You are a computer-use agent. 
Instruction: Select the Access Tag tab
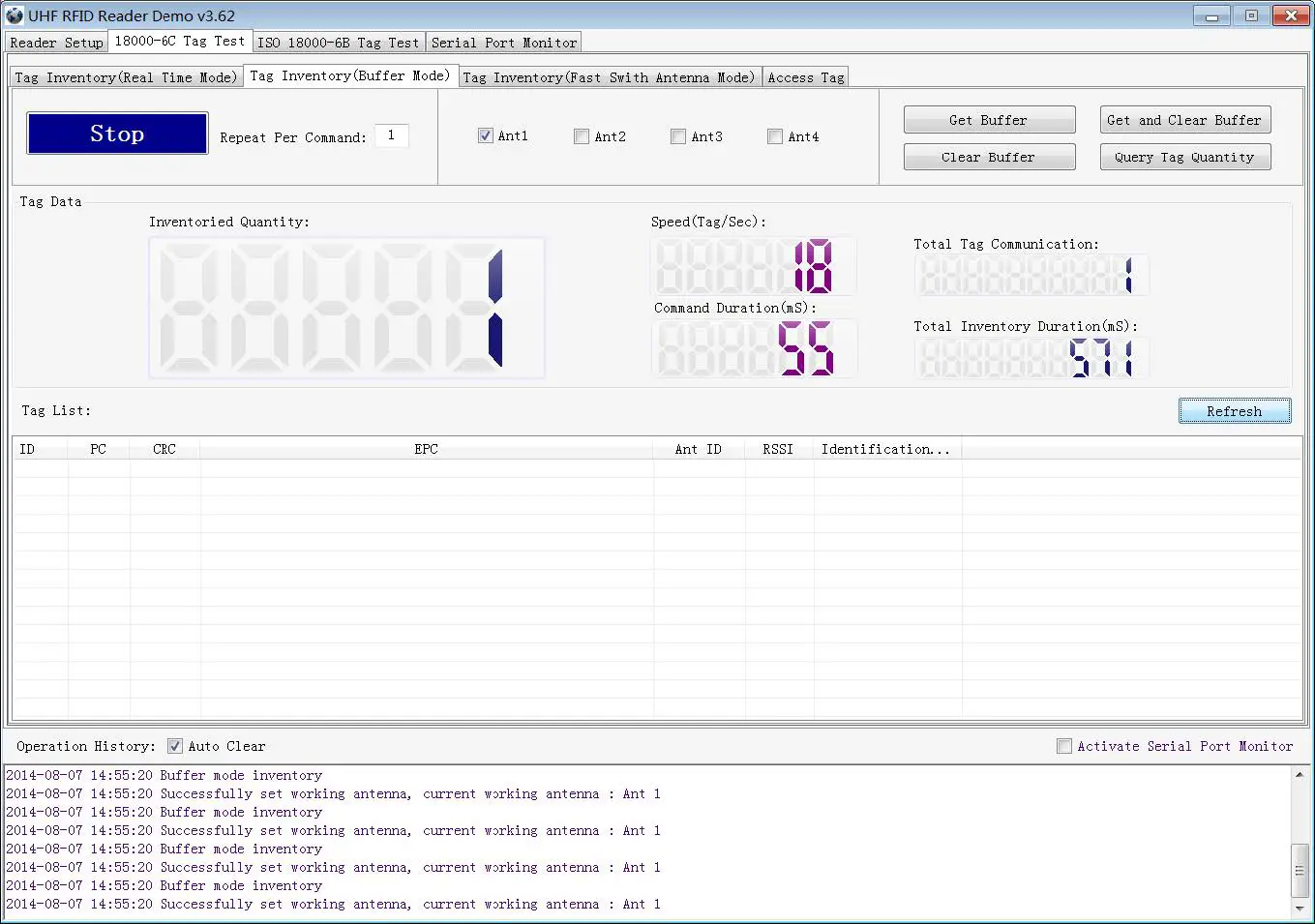(x=805, y=76)
